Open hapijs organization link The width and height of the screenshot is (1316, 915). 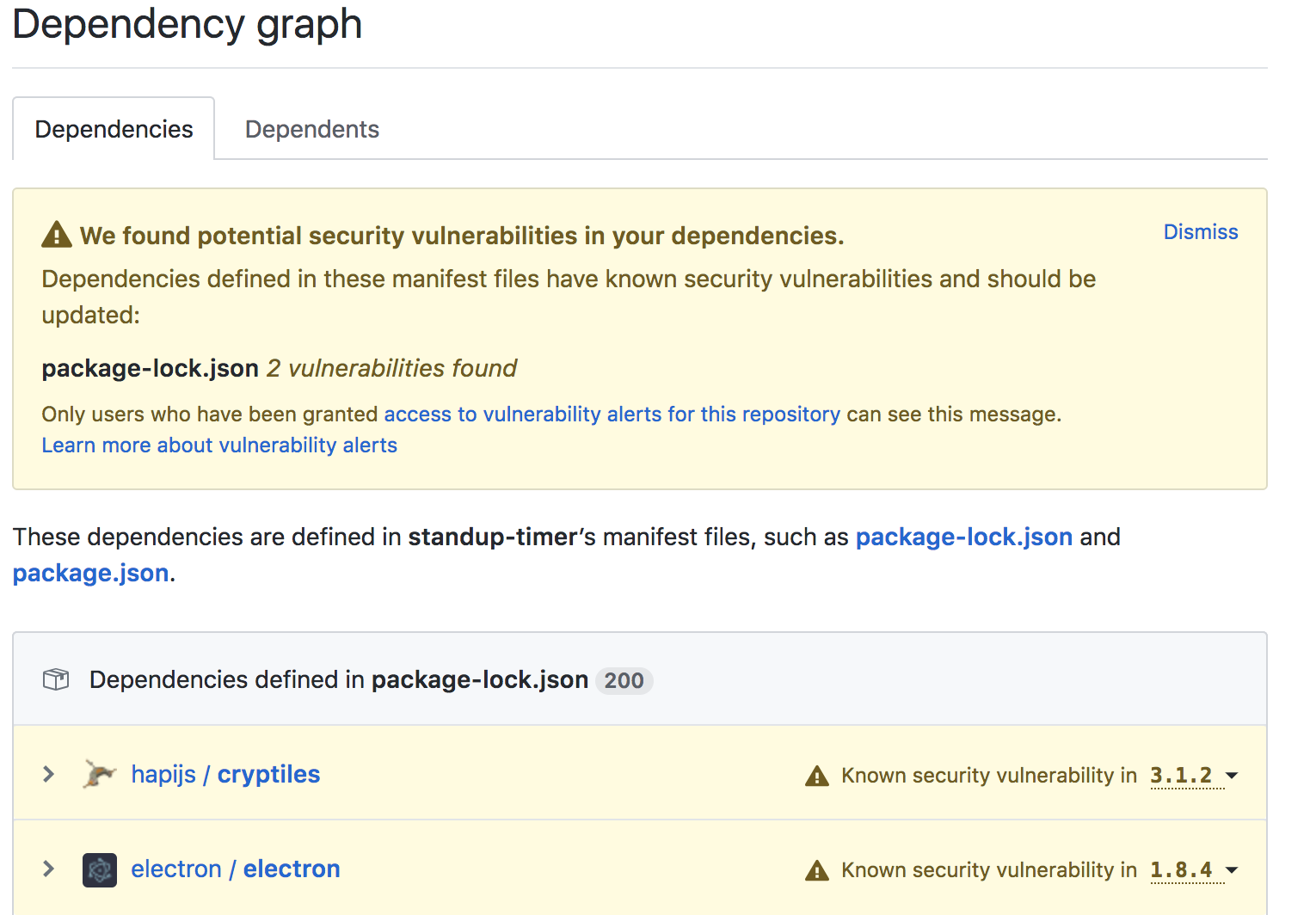coord(163,774)
